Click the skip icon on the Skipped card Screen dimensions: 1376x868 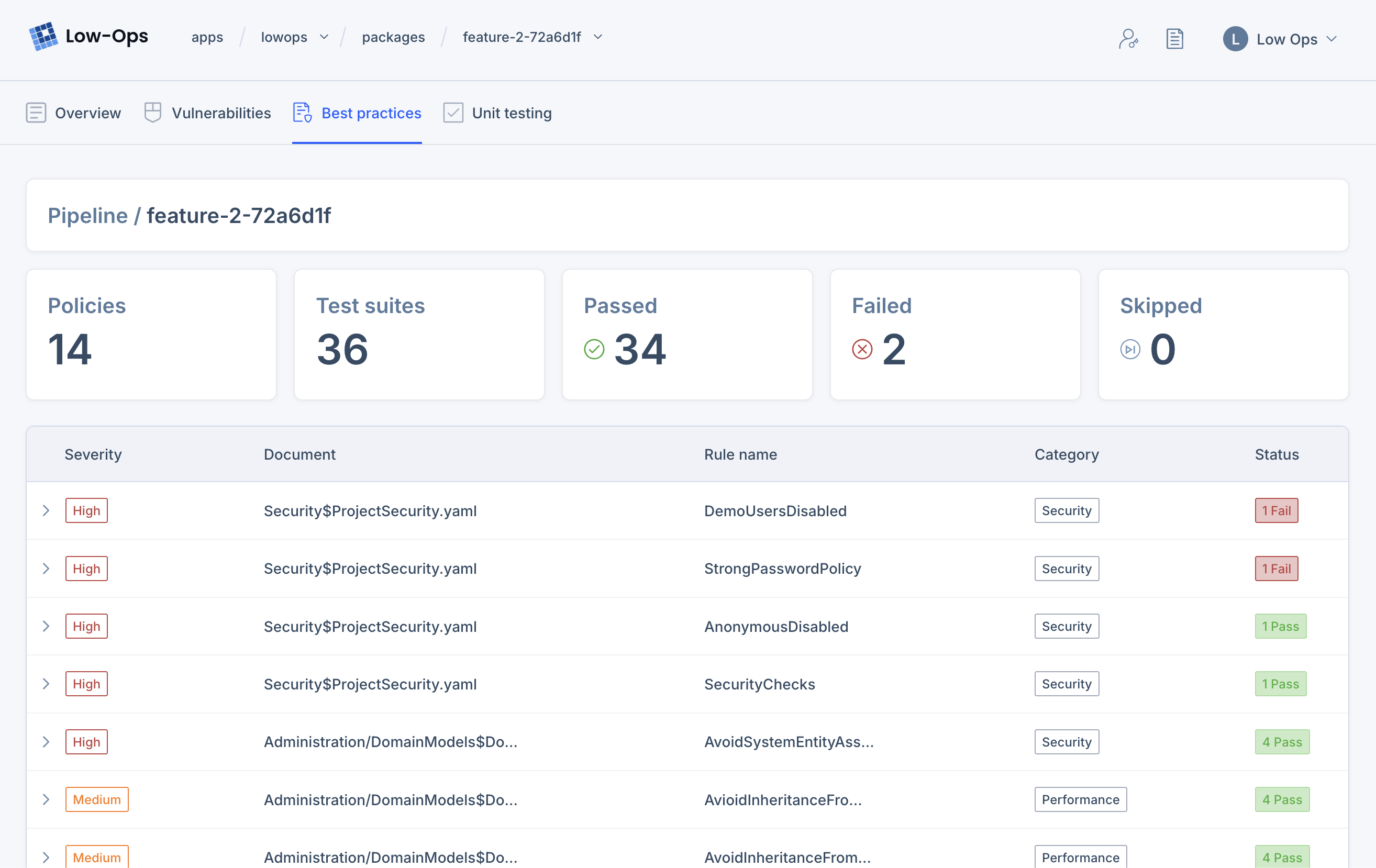point(1129,349)
